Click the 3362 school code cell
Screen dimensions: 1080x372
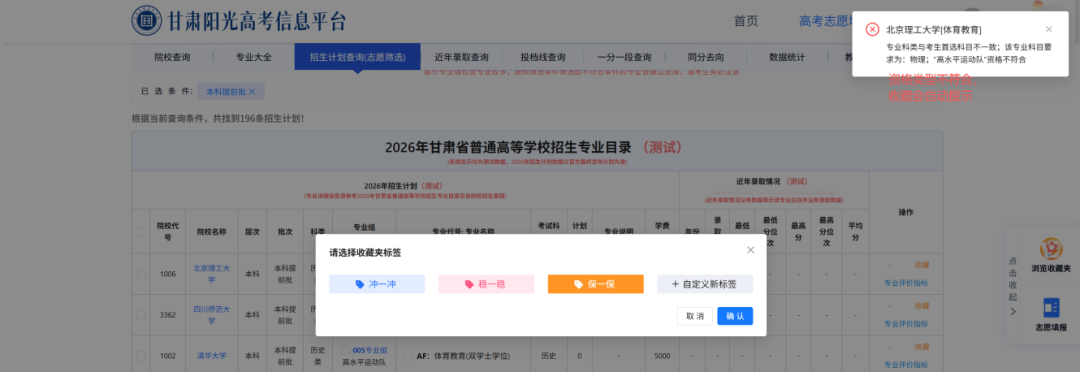[168, 315]
